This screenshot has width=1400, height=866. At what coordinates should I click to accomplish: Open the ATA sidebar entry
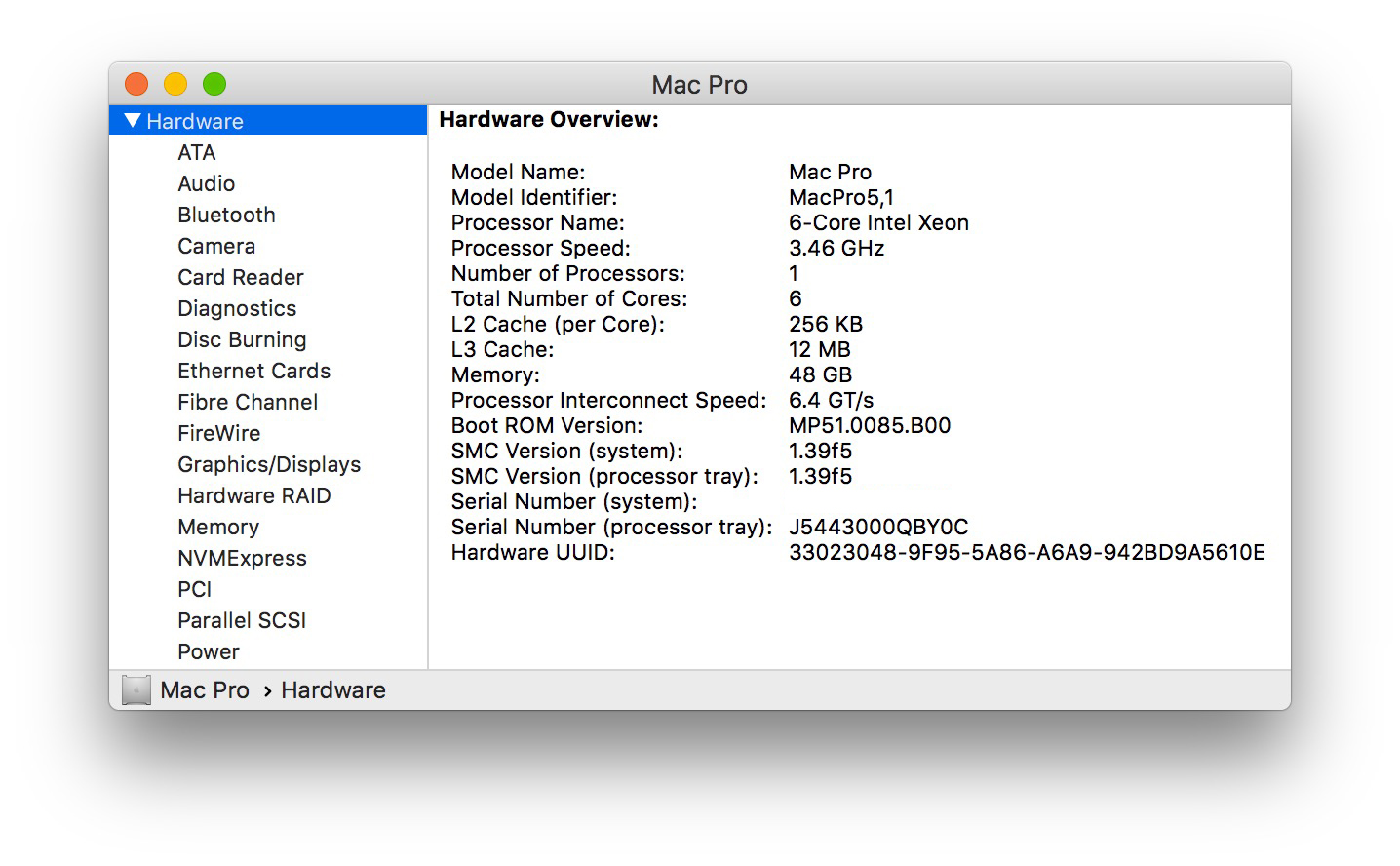(x=196, y=152)
